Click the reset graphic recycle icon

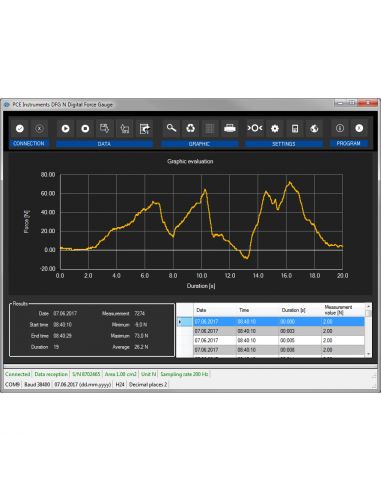click(x=190, y=128)
